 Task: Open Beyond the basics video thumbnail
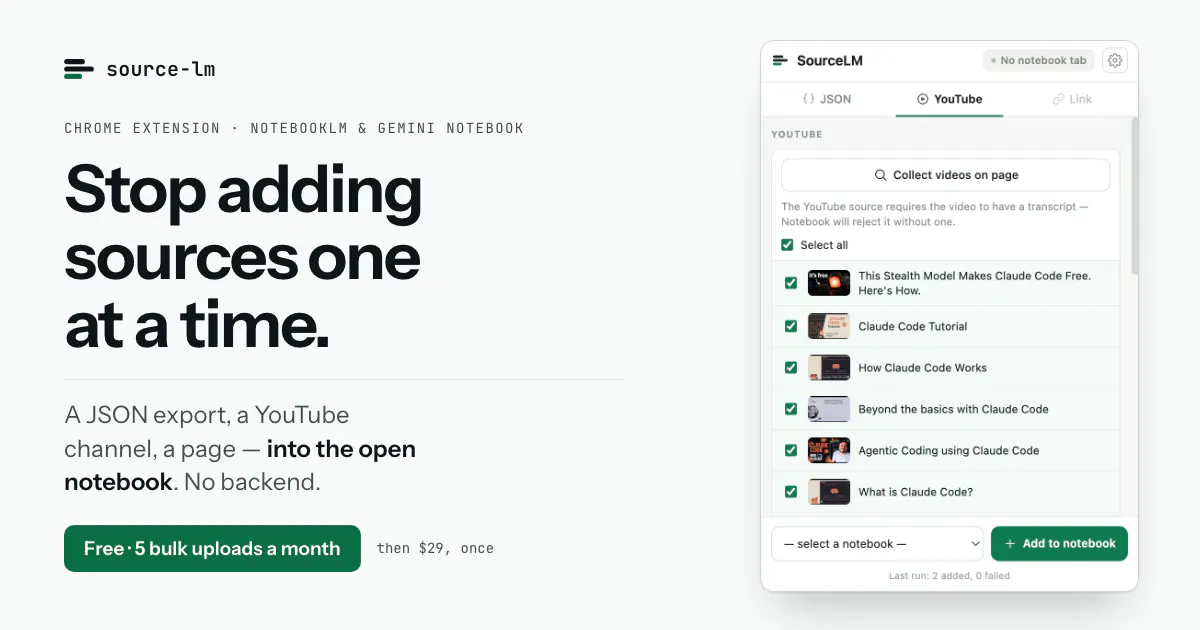point(829,409)
